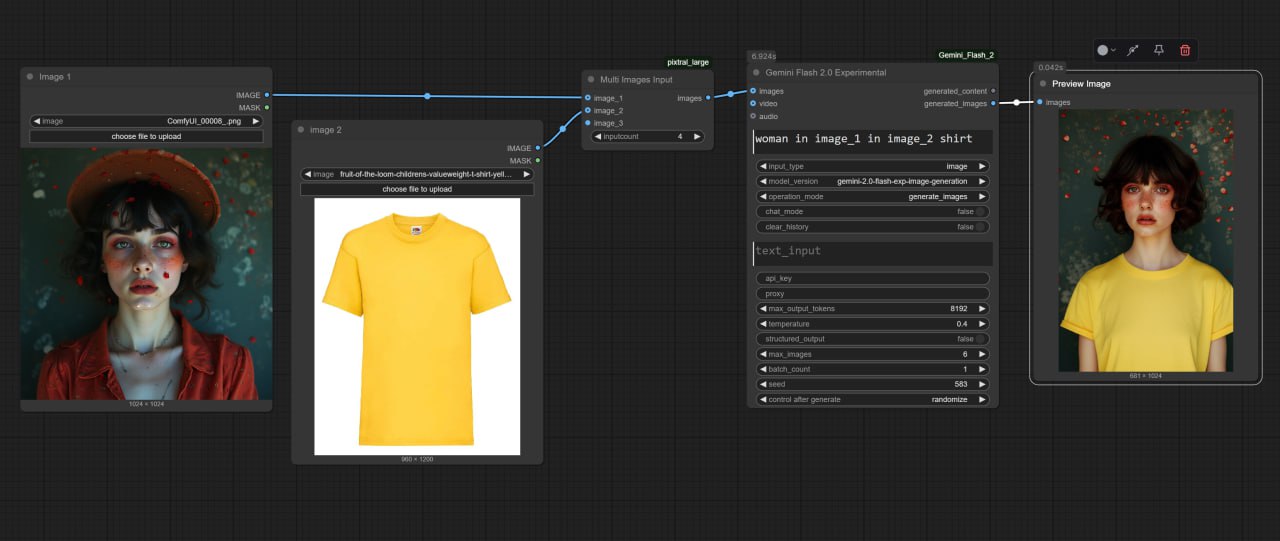Click the MASK output socket of Image 1
Image resolution: width=1280 pixels, height=541 pixels.
[267, 107]
